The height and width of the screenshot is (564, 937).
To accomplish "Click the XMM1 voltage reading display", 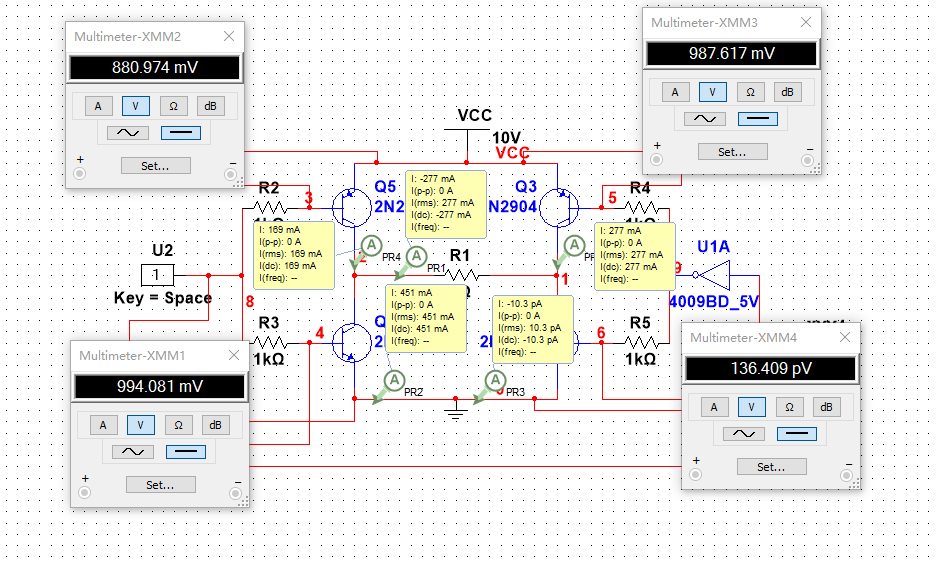I will click(x=160, y=387).
